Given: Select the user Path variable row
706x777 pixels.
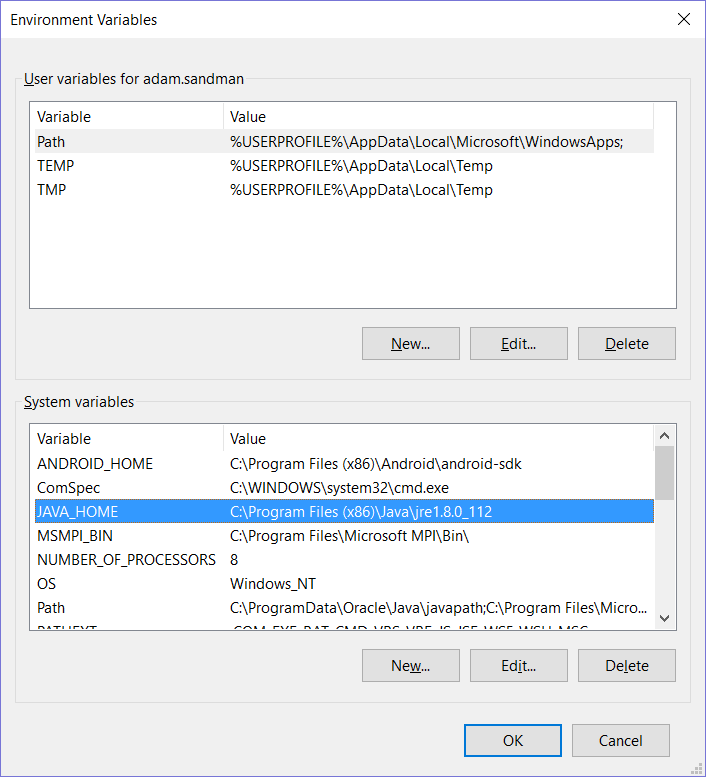Looking at the screenshot, I should pyautogui.click(x=340, y=142).
